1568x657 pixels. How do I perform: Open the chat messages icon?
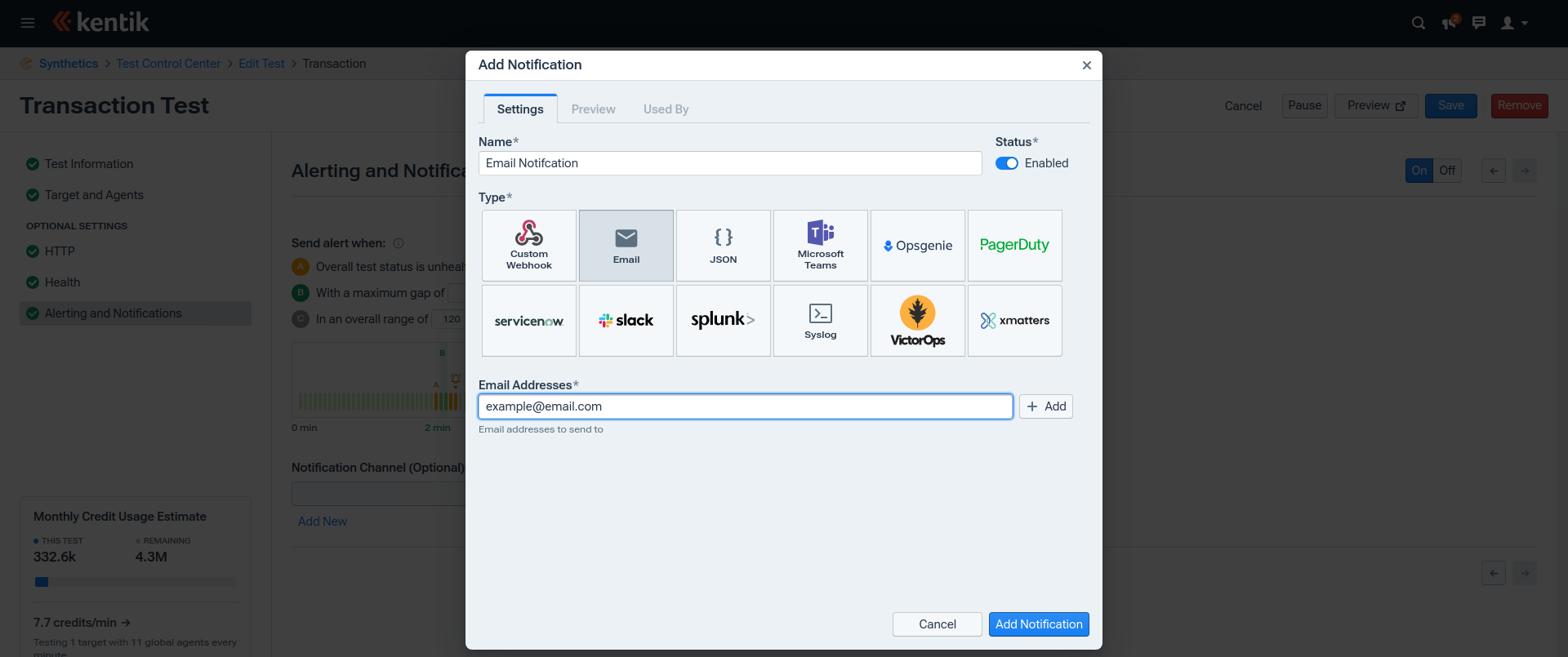[1479, 23]
